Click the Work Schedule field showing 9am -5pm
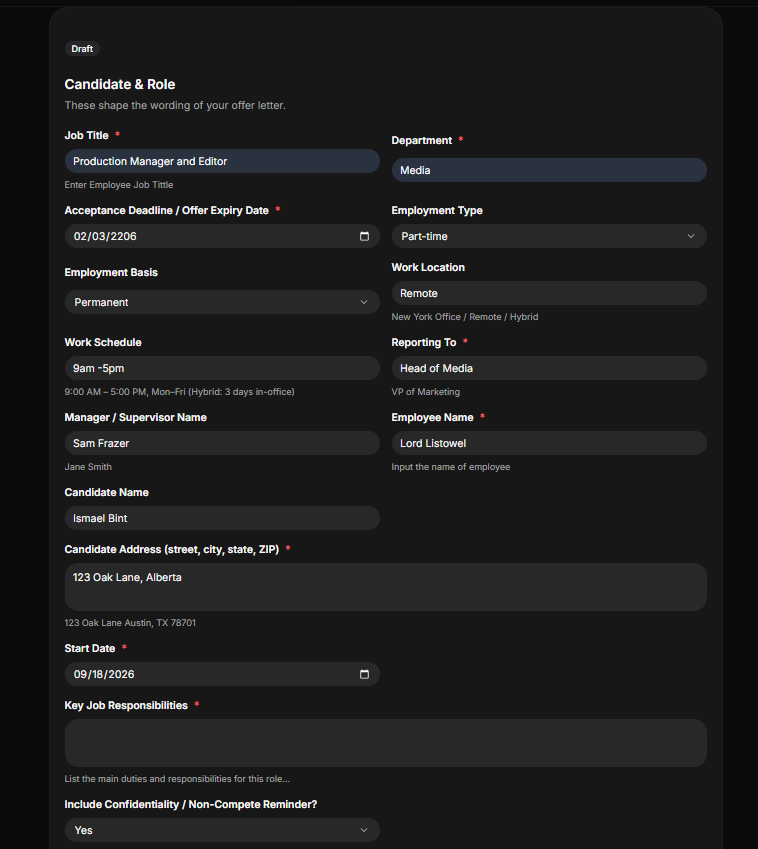Image resolution: width=758 pixels, height=849 pixels. (x=222, y=368)
